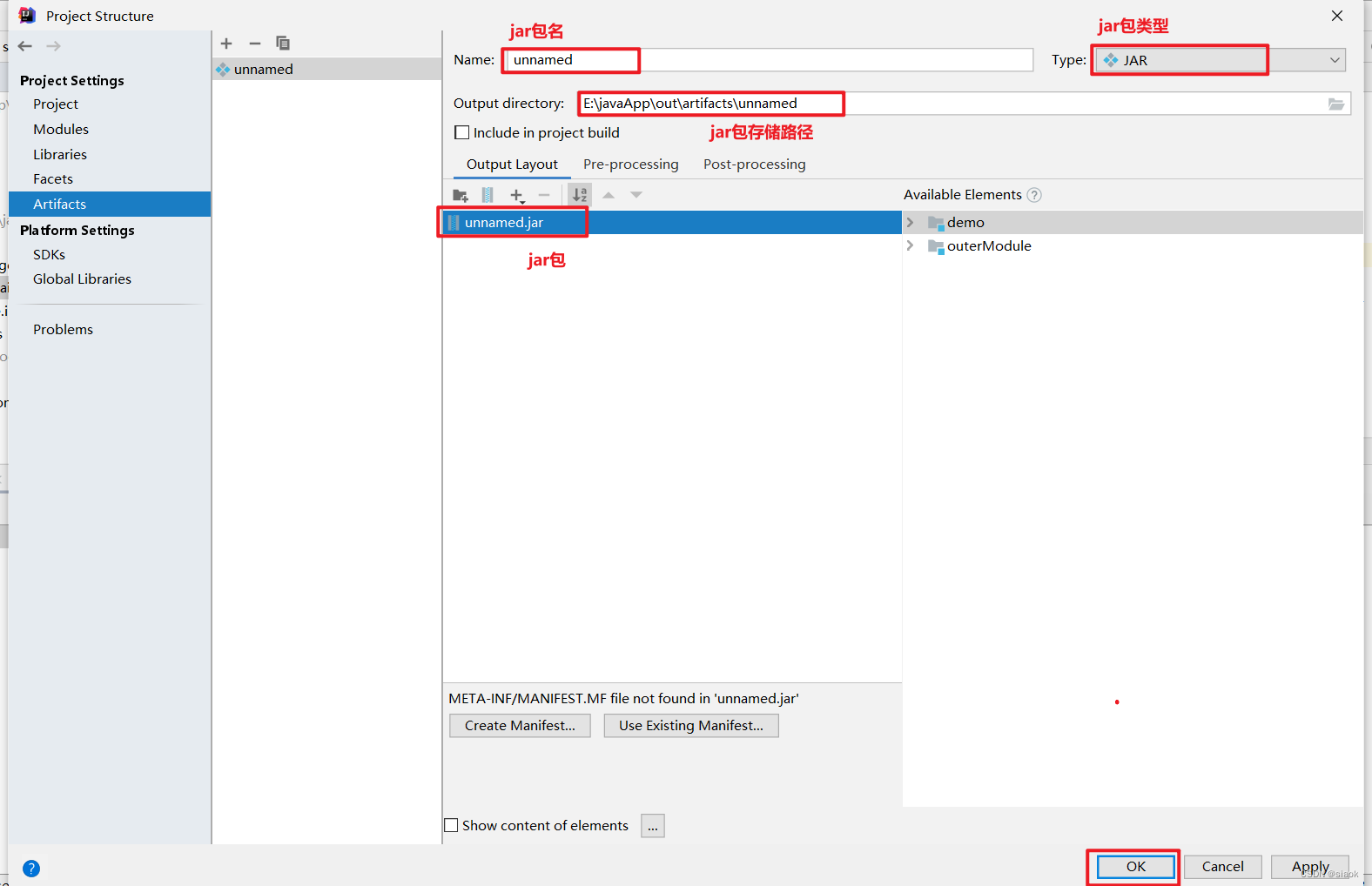Open the Problems section

coord(64,330)
